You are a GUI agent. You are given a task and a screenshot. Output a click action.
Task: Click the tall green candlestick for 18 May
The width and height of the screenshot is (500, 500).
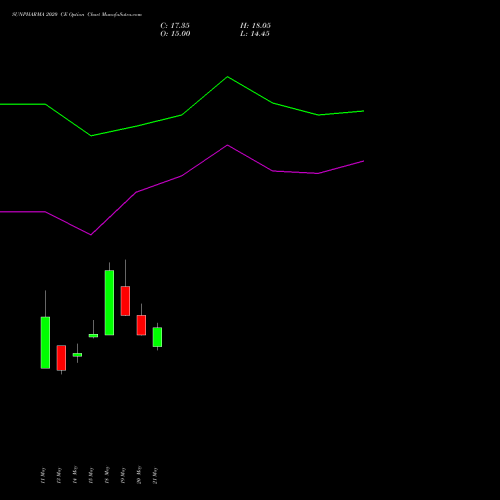(x=109, y=303)
